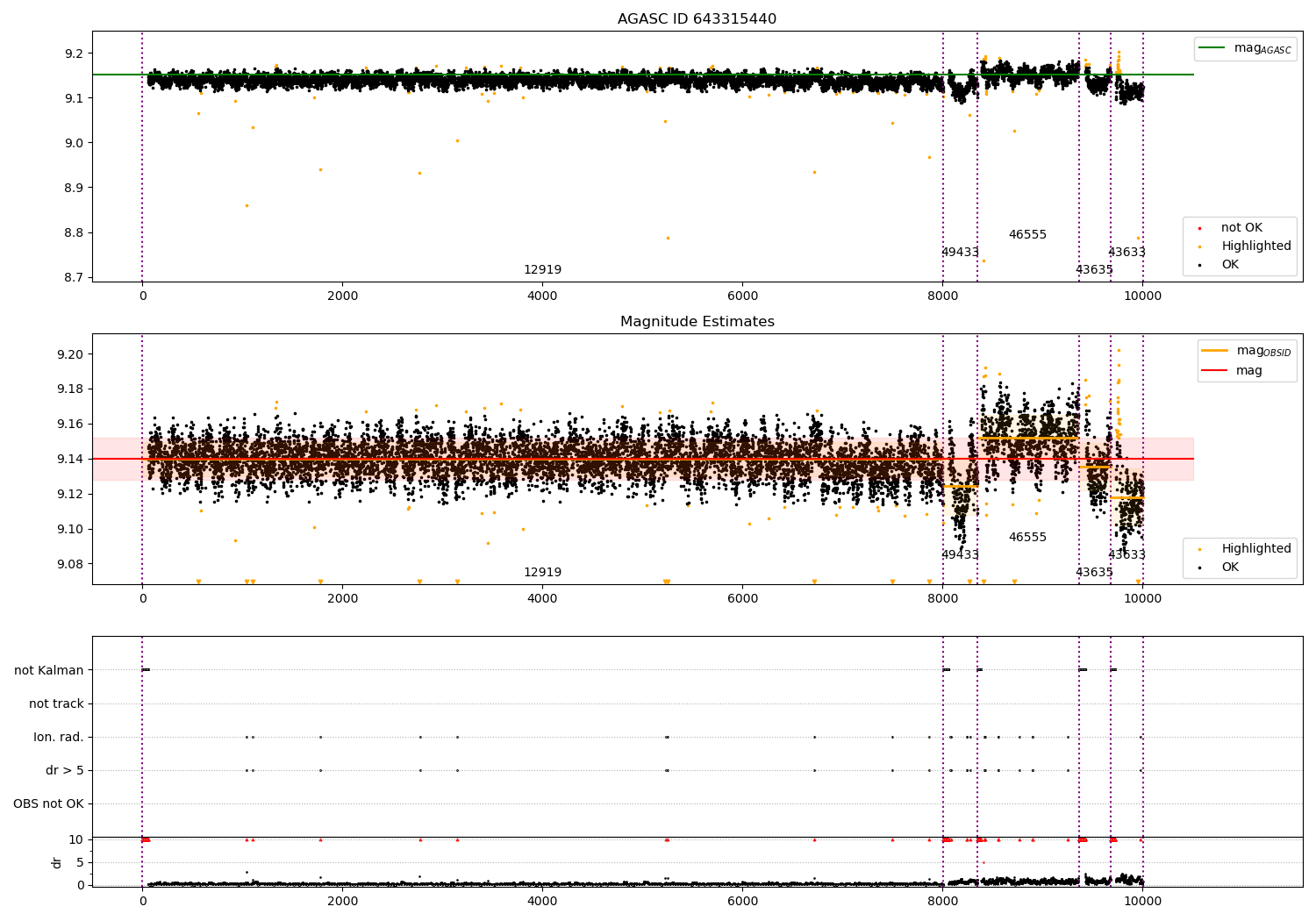Image resolution: width=1316 pixels, height=921 pixels.
Task: Click the "dr > 5" axis label
Action: [x=65, y=771]
